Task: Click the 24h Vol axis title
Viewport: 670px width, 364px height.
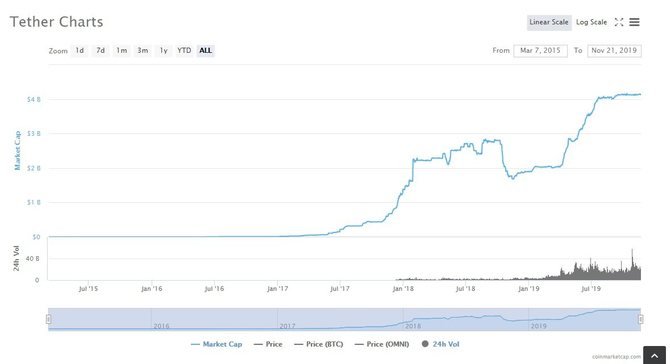Action: click(x=16, y=258)
